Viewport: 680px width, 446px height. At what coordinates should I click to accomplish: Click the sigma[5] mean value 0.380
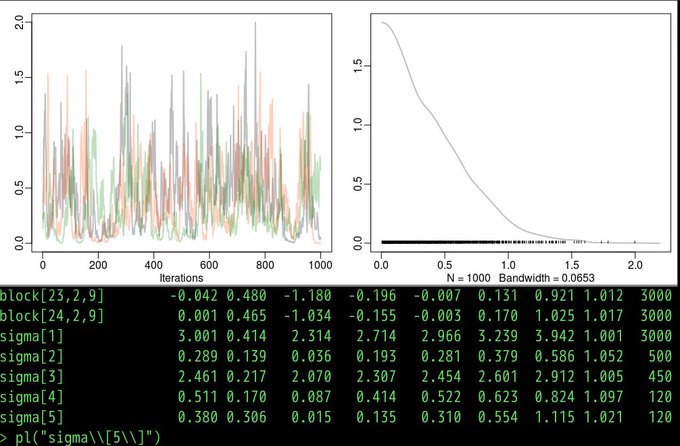198,417
